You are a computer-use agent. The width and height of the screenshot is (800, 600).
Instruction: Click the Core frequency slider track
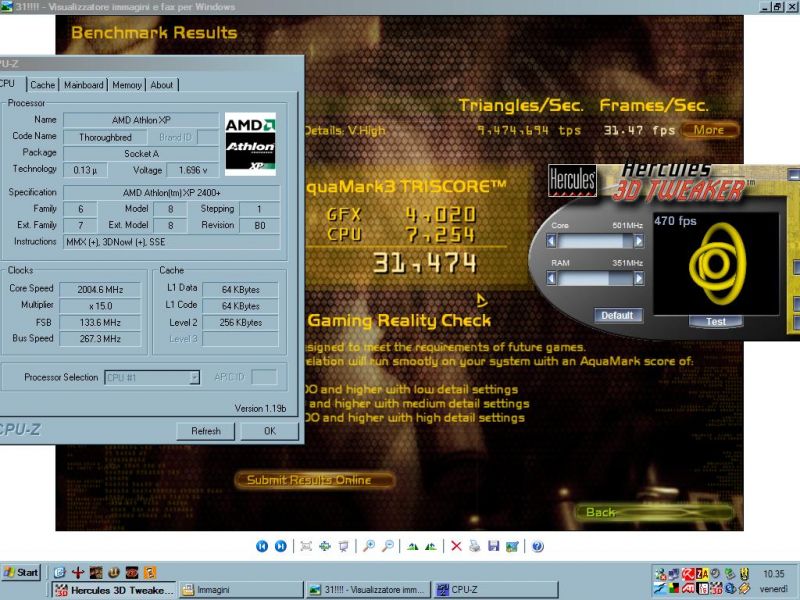point(595,241)
